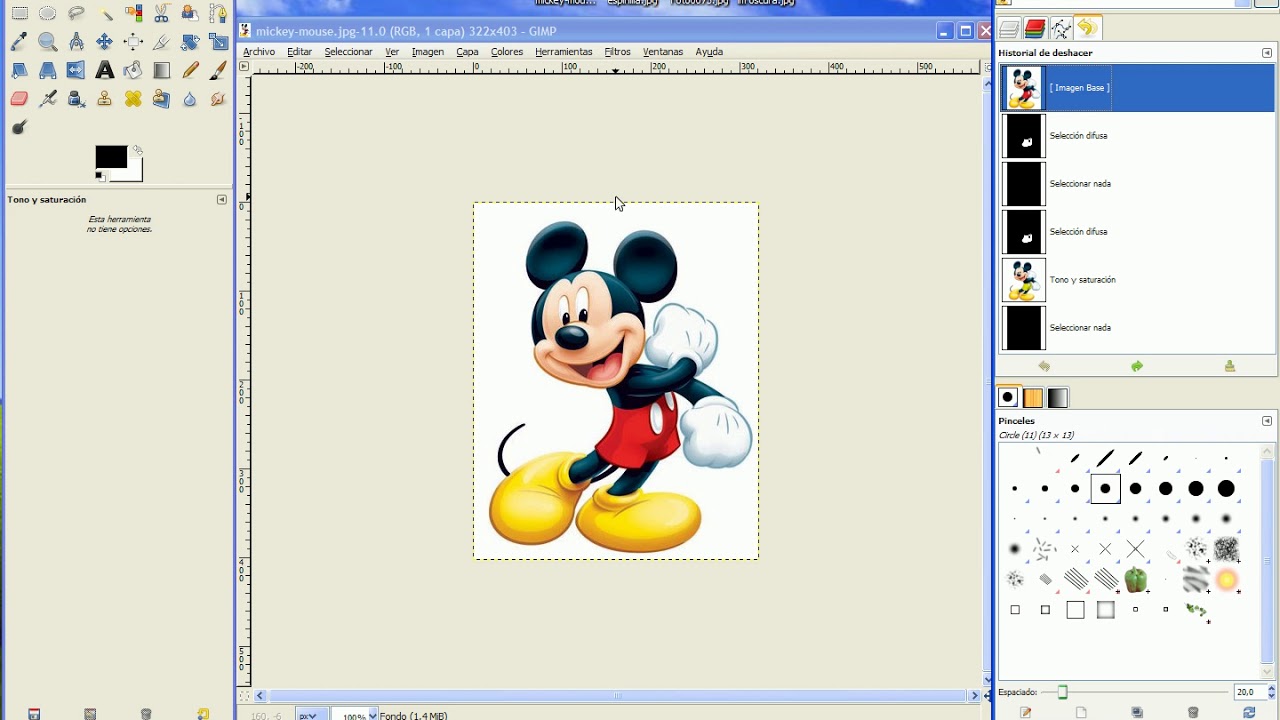Swap foreground and background colors

click(x=137, y=151)
